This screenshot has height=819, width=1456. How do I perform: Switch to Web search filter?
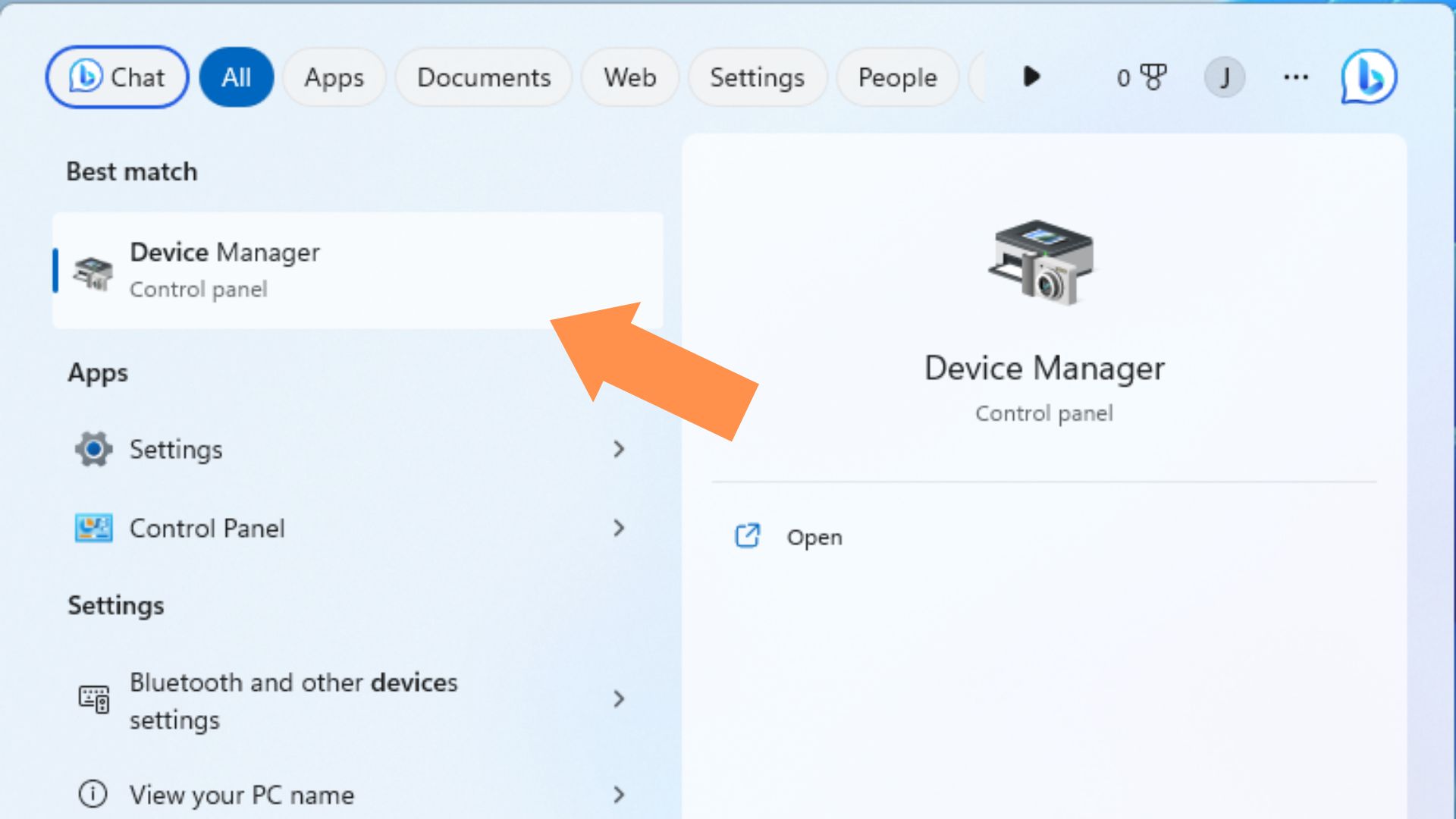(630, 77)
